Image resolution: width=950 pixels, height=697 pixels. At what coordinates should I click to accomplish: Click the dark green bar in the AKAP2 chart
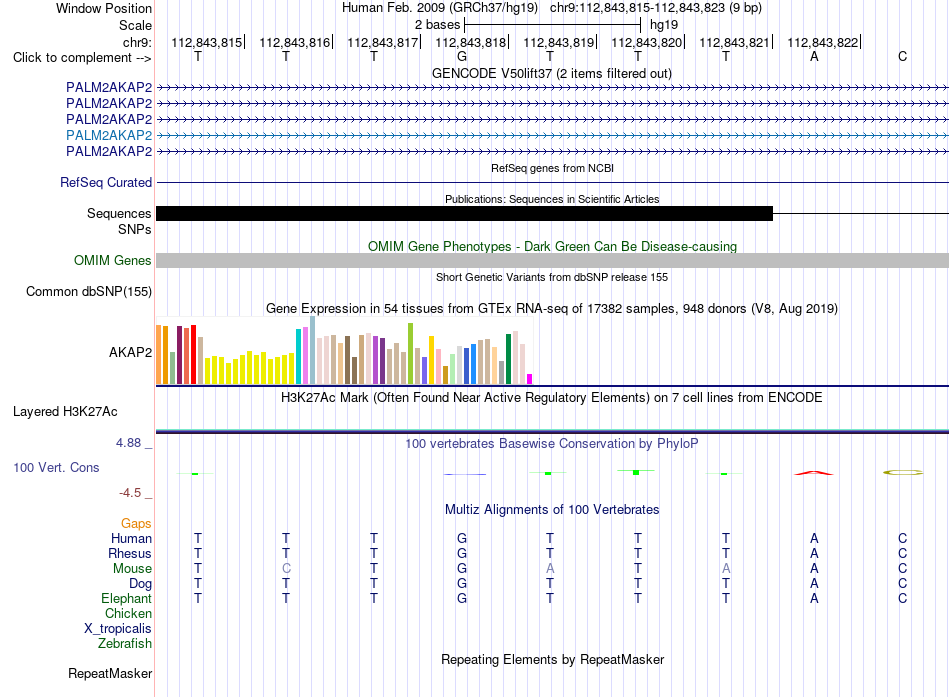tap(509, 359)
